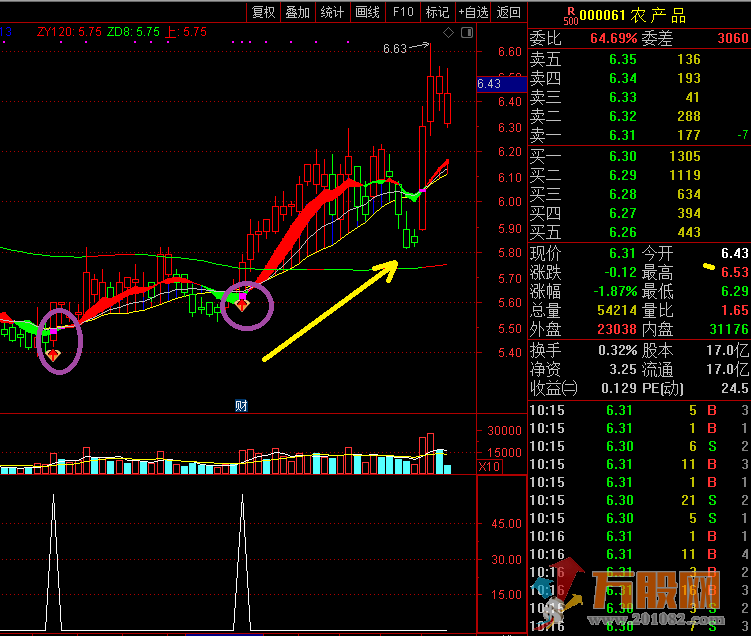Open the F10 company info
This screenshot has height=636, width=751.
point(403,12)
